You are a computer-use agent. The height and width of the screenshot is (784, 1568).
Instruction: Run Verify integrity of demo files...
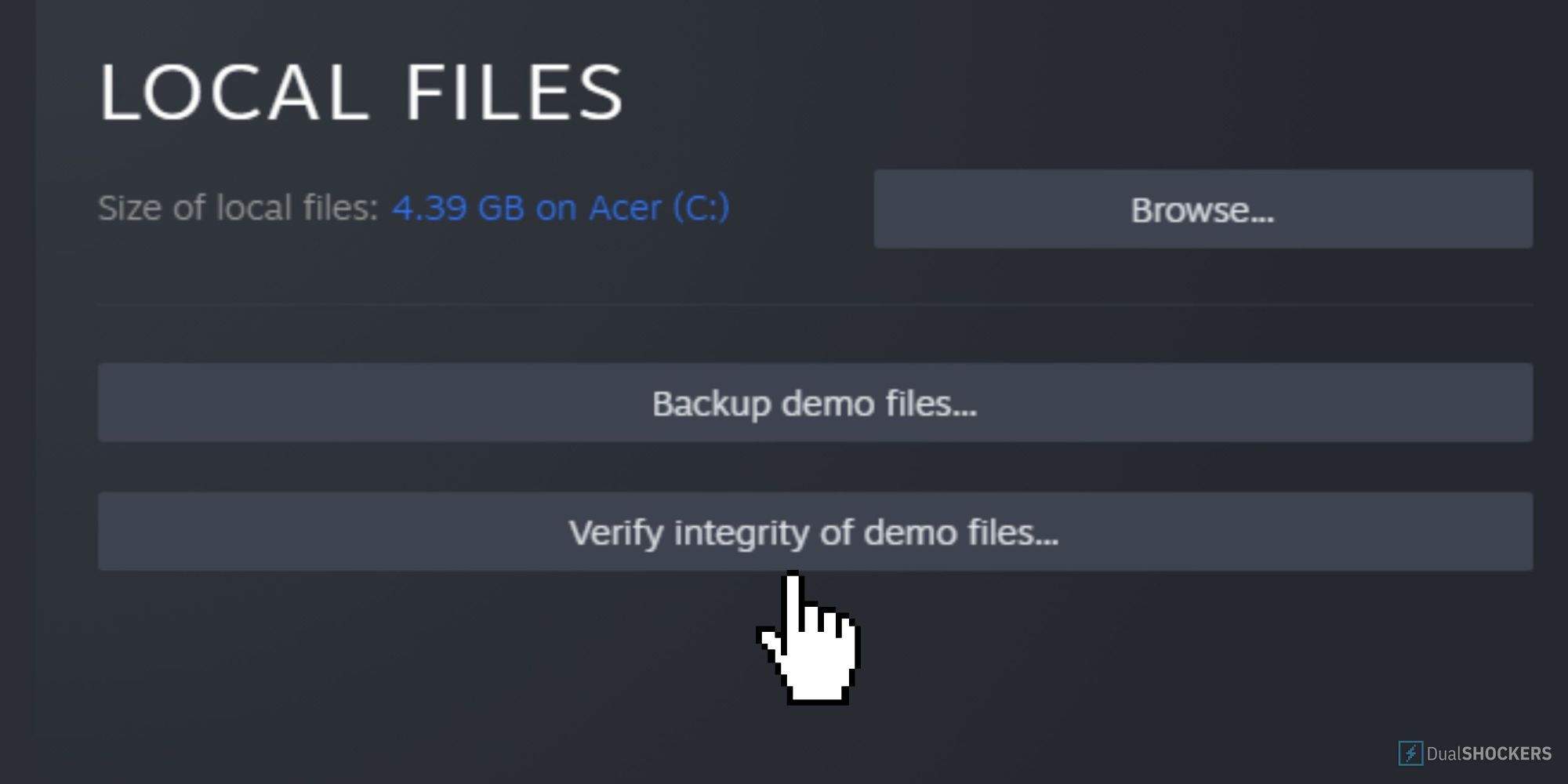(815, 532)
